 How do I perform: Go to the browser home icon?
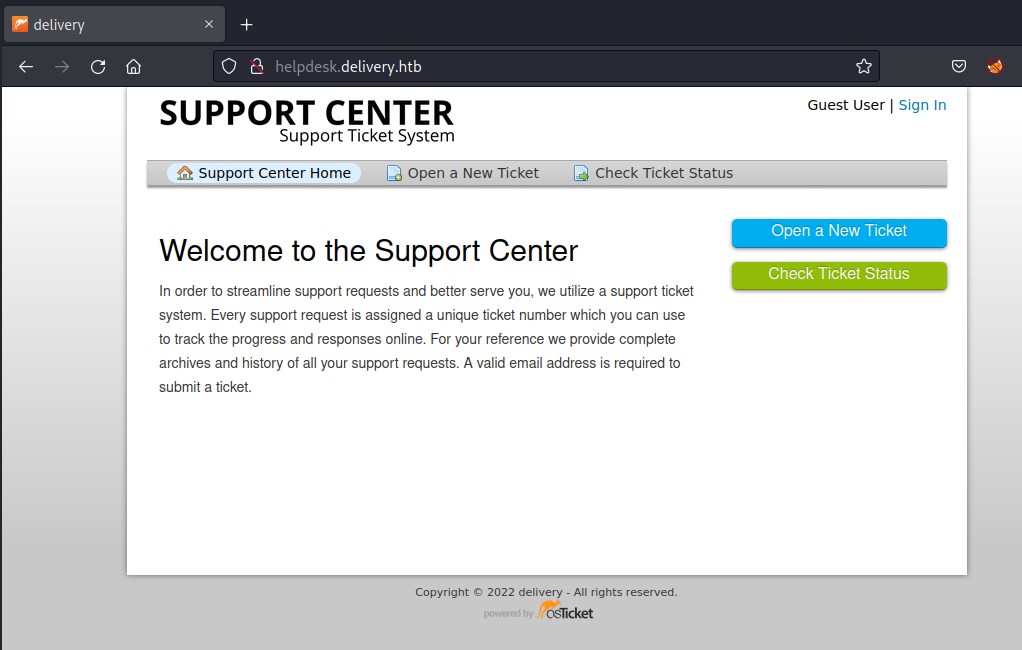coord(133,67)
